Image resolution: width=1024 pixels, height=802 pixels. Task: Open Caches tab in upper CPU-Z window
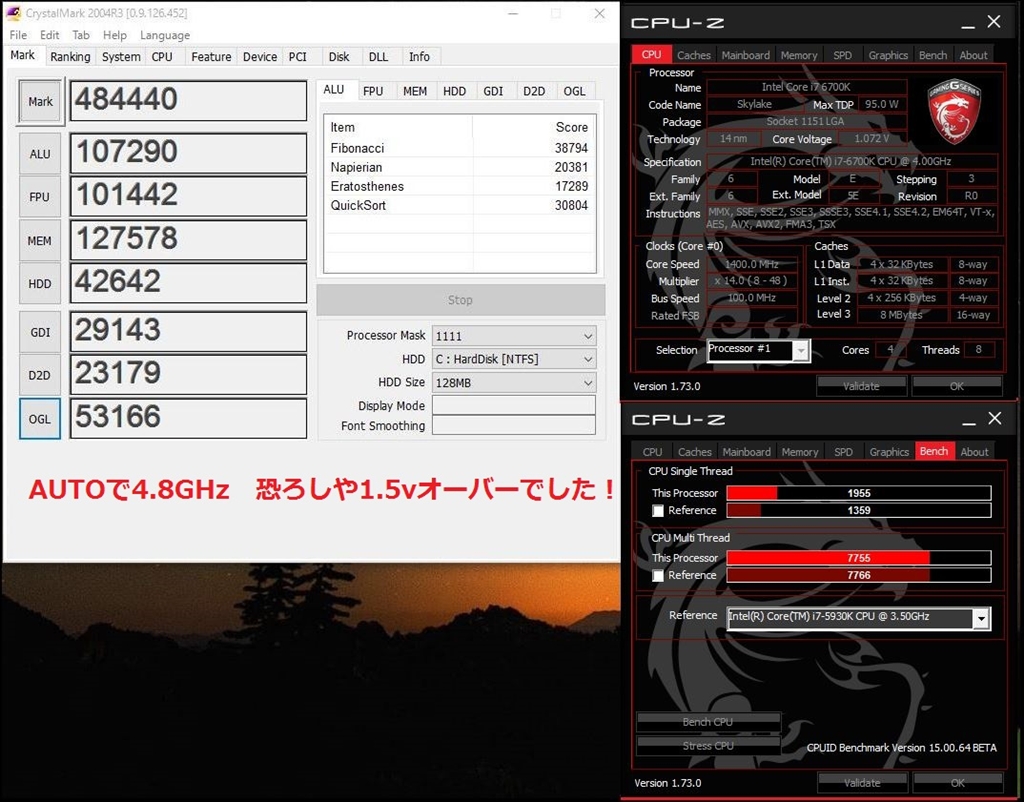pyautogui.click(x=694, y=56)
